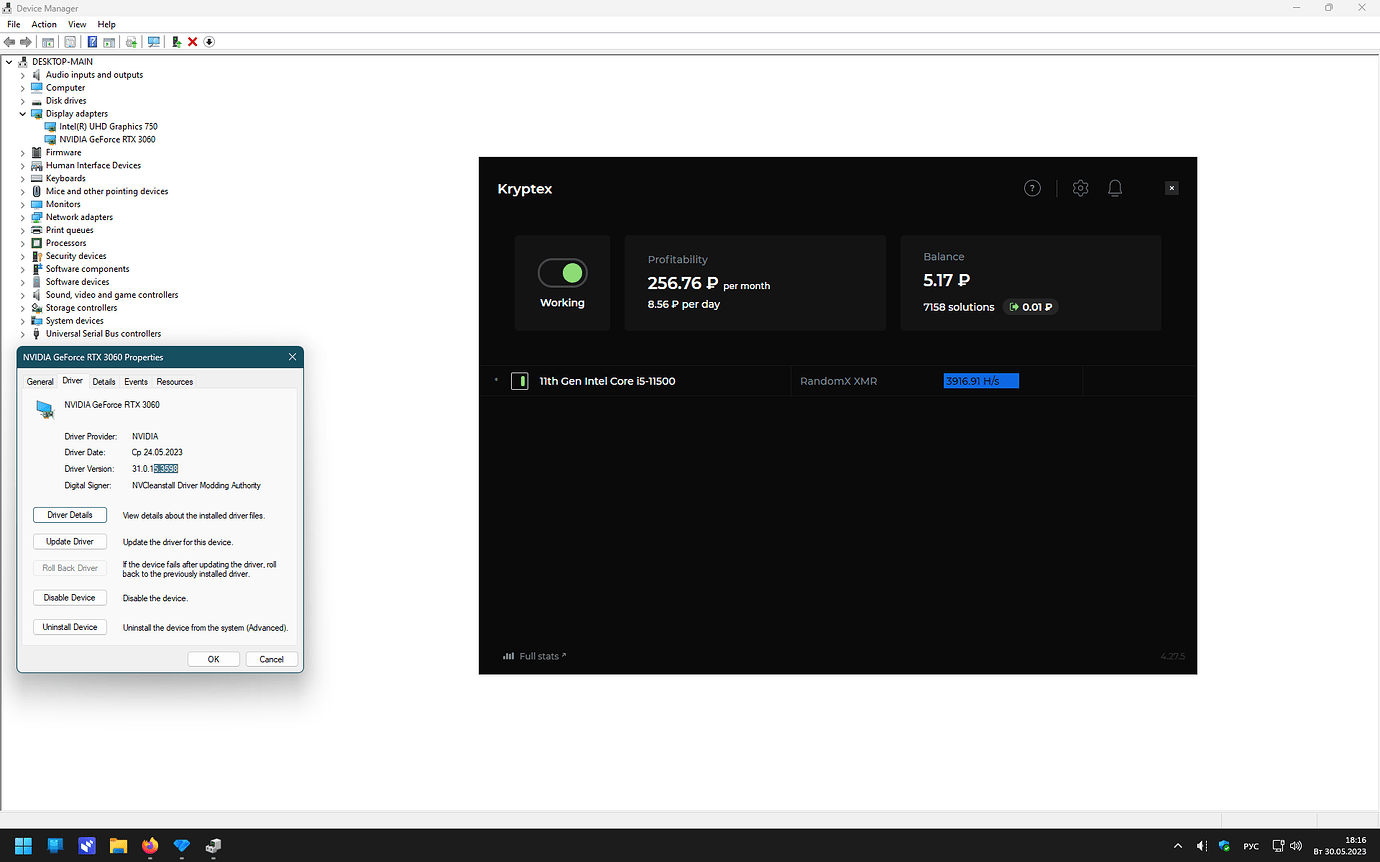
Task: Click the Uninstall Device button
Action: 70,627
